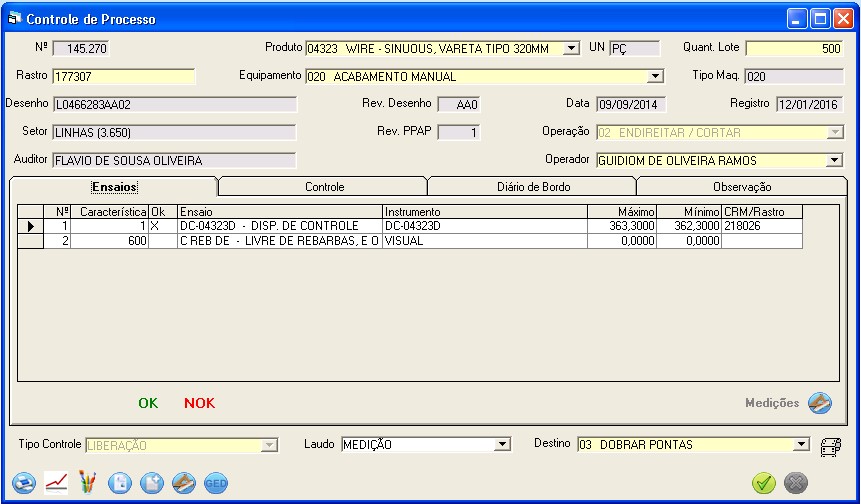Click the gray cancel X button
The width and height of the screenshot is (861, 504).
coord(796,483)
